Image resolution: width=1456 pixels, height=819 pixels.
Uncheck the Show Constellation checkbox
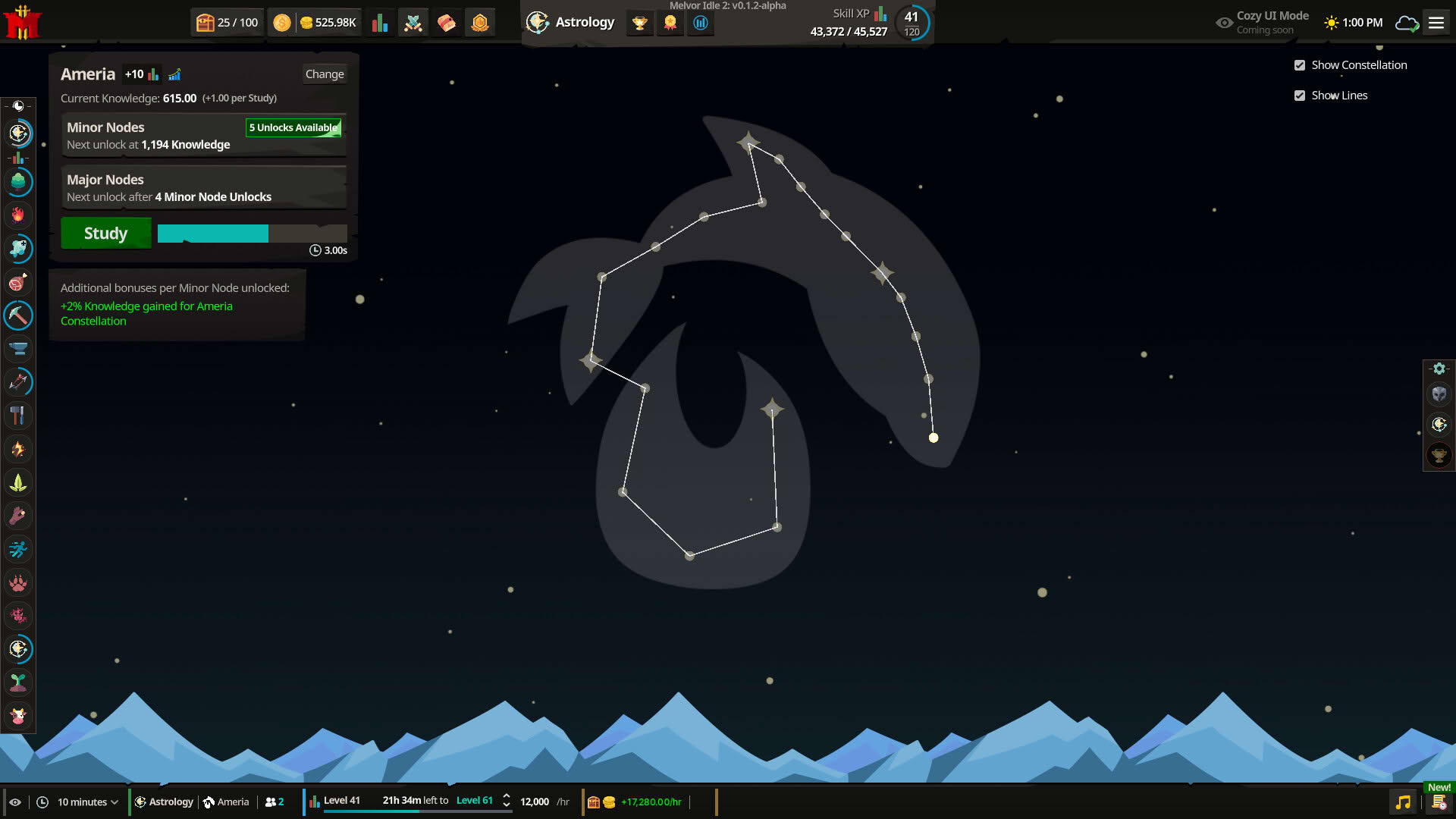[x=1300, y=65]
